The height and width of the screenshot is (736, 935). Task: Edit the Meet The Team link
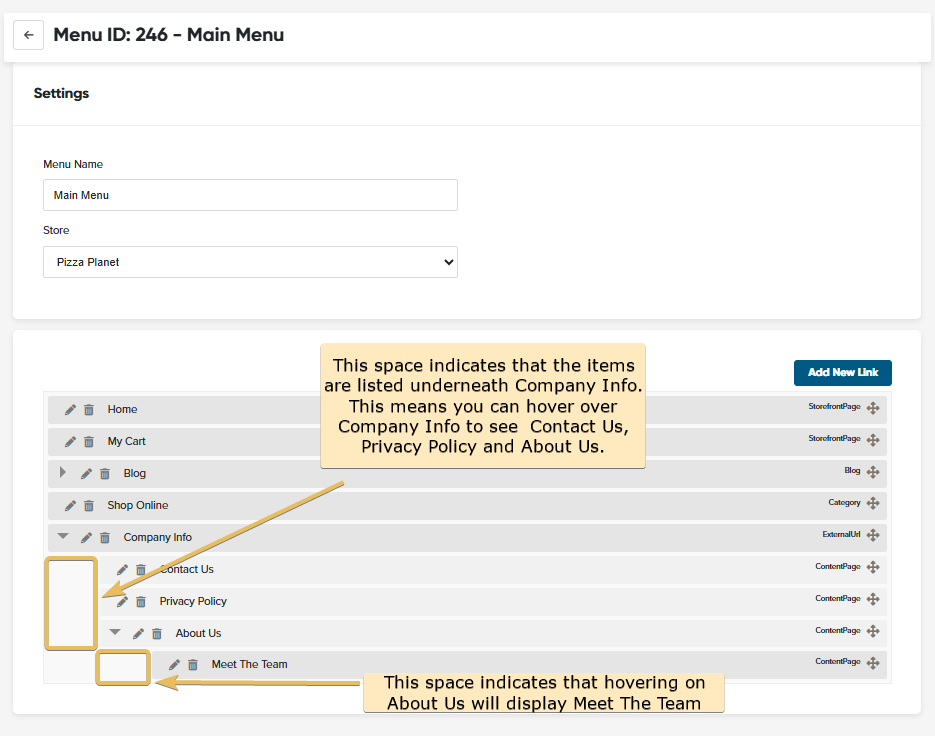coord(175,665)
